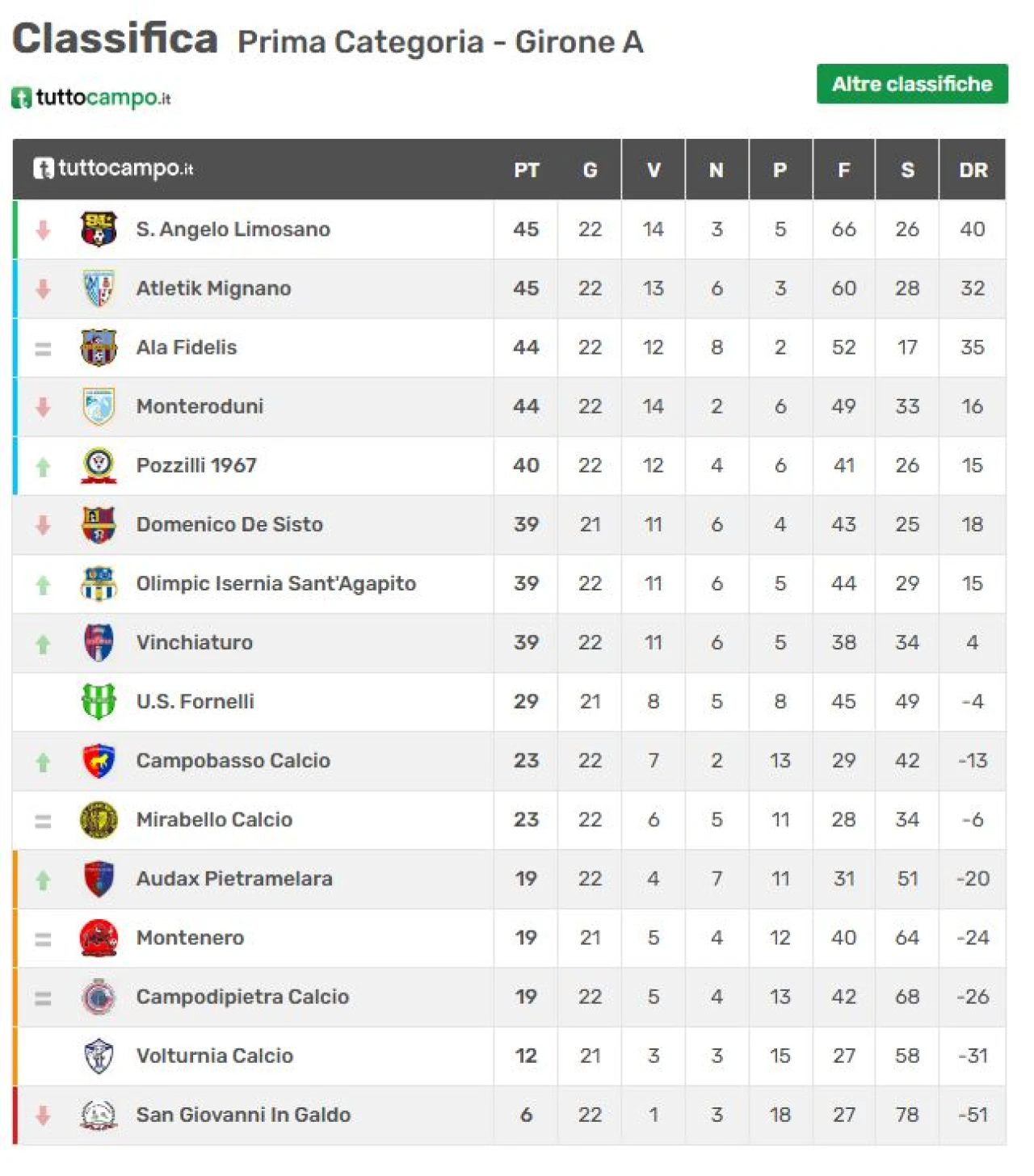Open the Volturnia Calcio team name
The width and height of the screenshot is (1034, 1176).
tap(215, 1056)
